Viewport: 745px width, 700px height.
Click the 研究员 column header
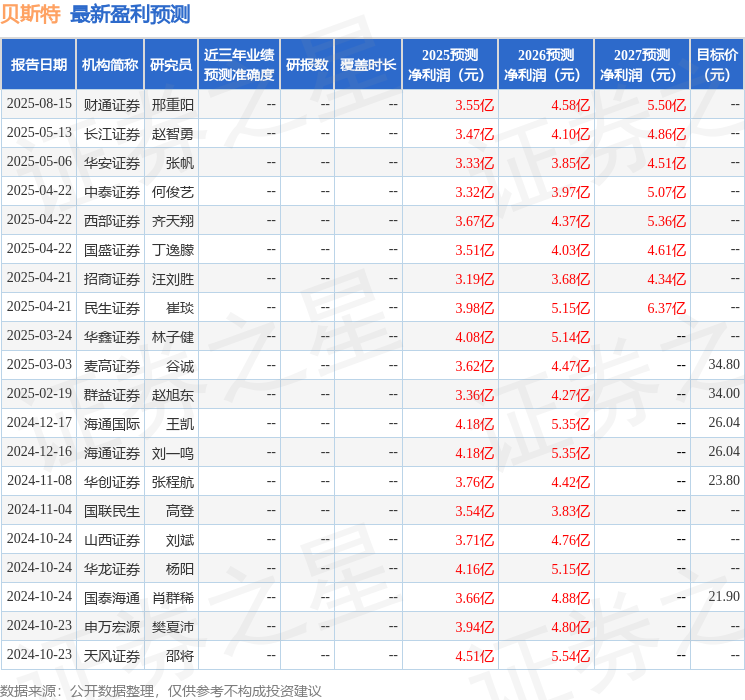pos(171,65)
